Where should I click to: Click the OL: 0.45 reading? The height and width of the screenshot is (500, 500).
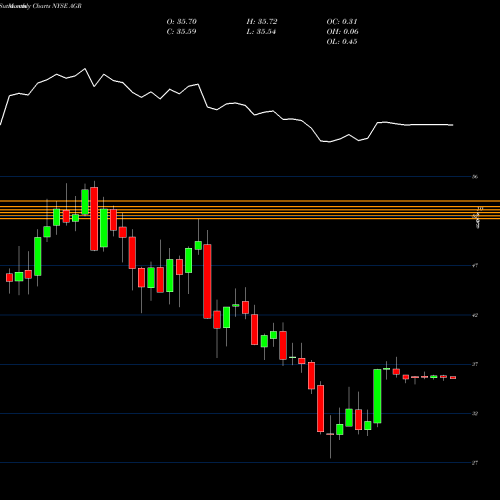click(x=342, y=42)
